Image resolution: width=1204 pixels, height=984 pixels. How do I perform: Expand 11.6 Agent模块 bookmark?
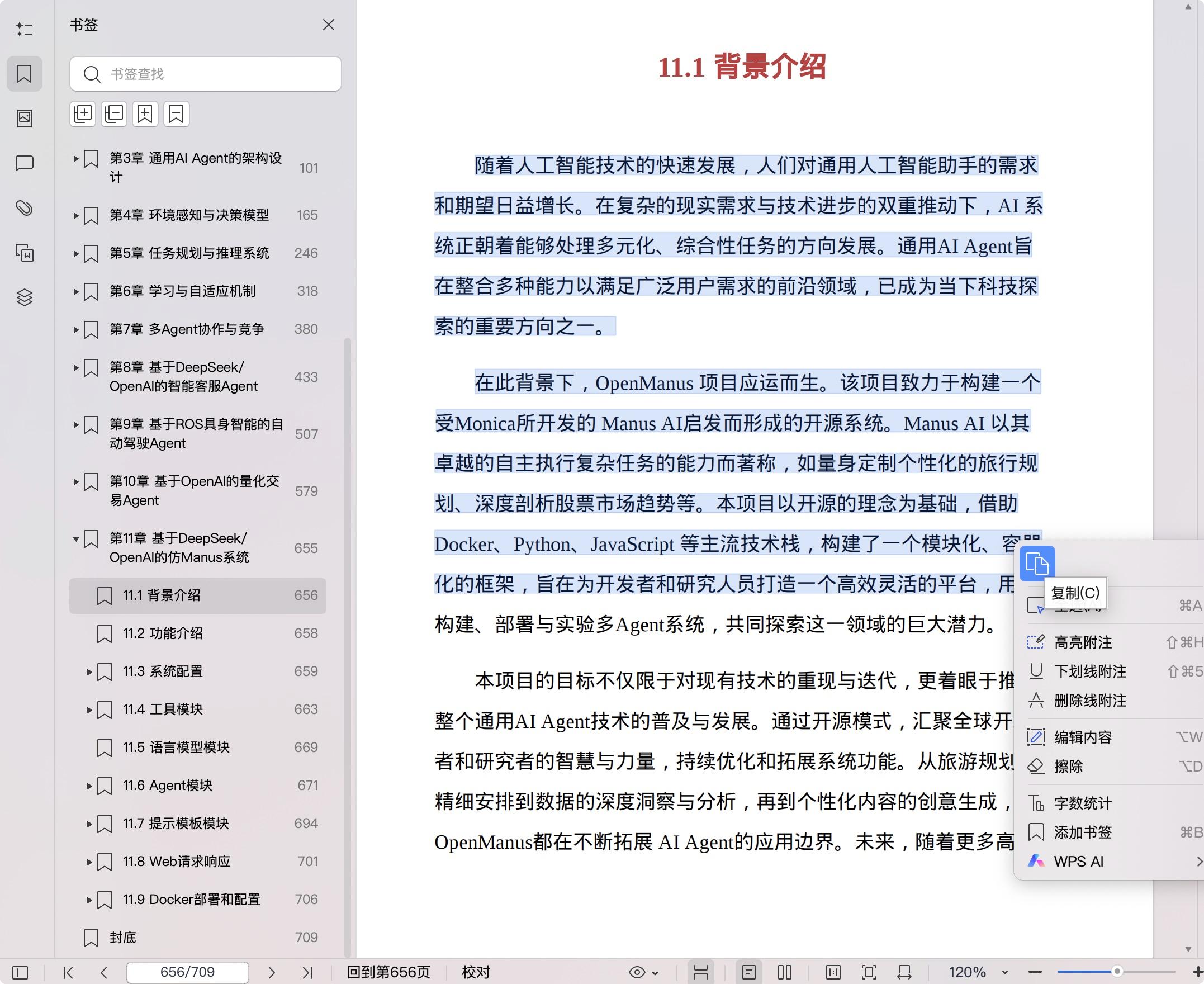click(x=89, y=786)
